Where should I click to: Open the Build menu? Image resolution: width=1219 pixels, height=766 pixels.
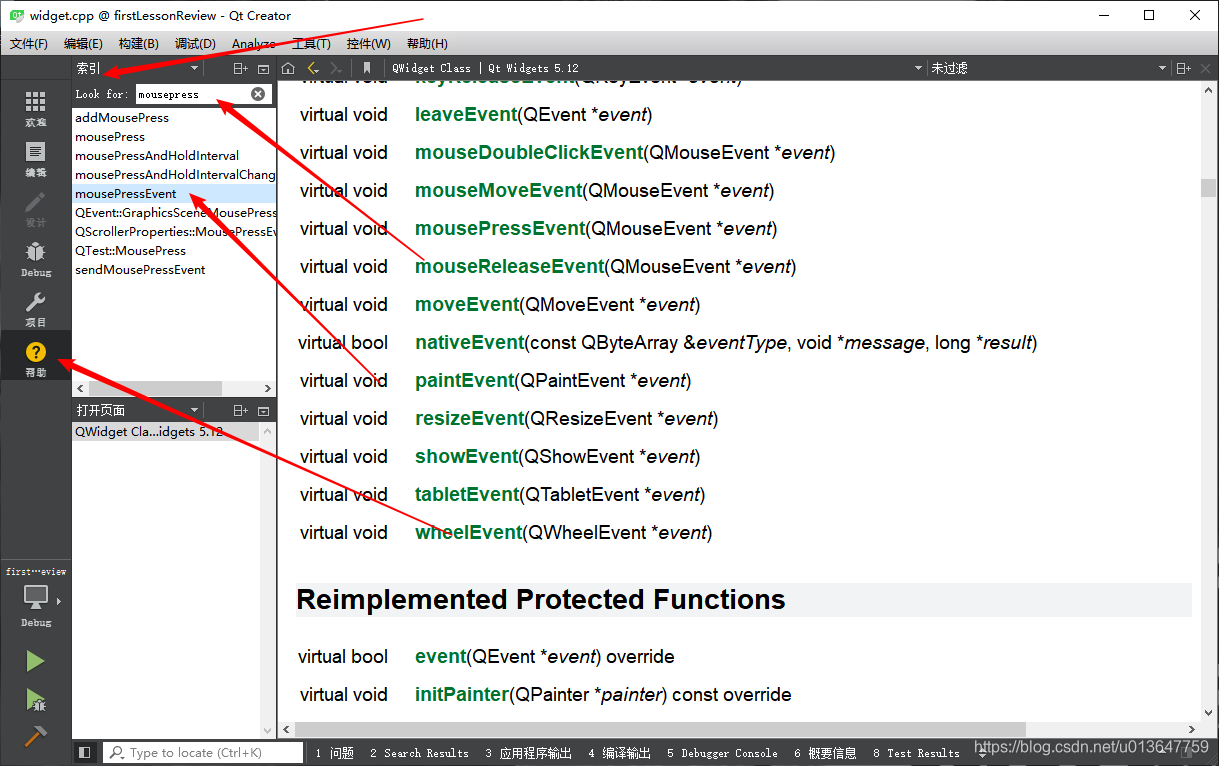pos(138,43)
